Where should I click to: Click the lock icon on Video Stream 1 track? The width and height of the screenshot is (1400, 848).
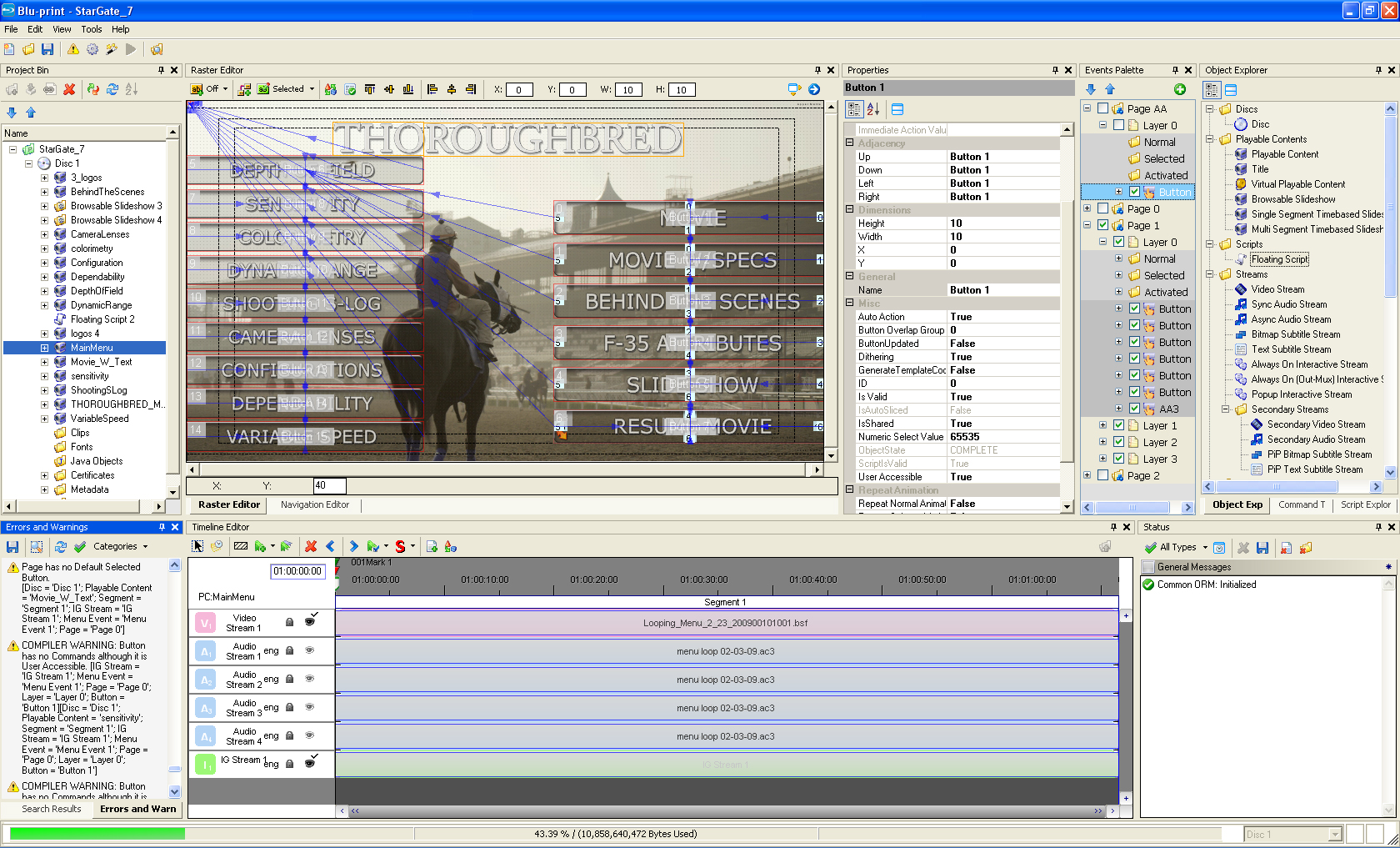290,623
